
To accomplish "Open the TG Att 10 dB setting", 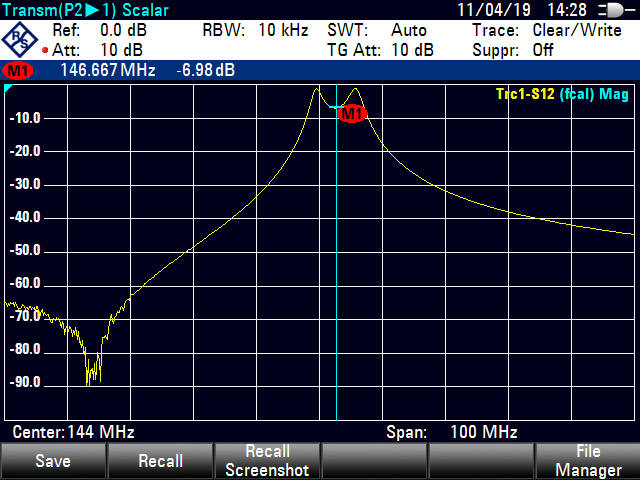I will click(x=380, y=50).
